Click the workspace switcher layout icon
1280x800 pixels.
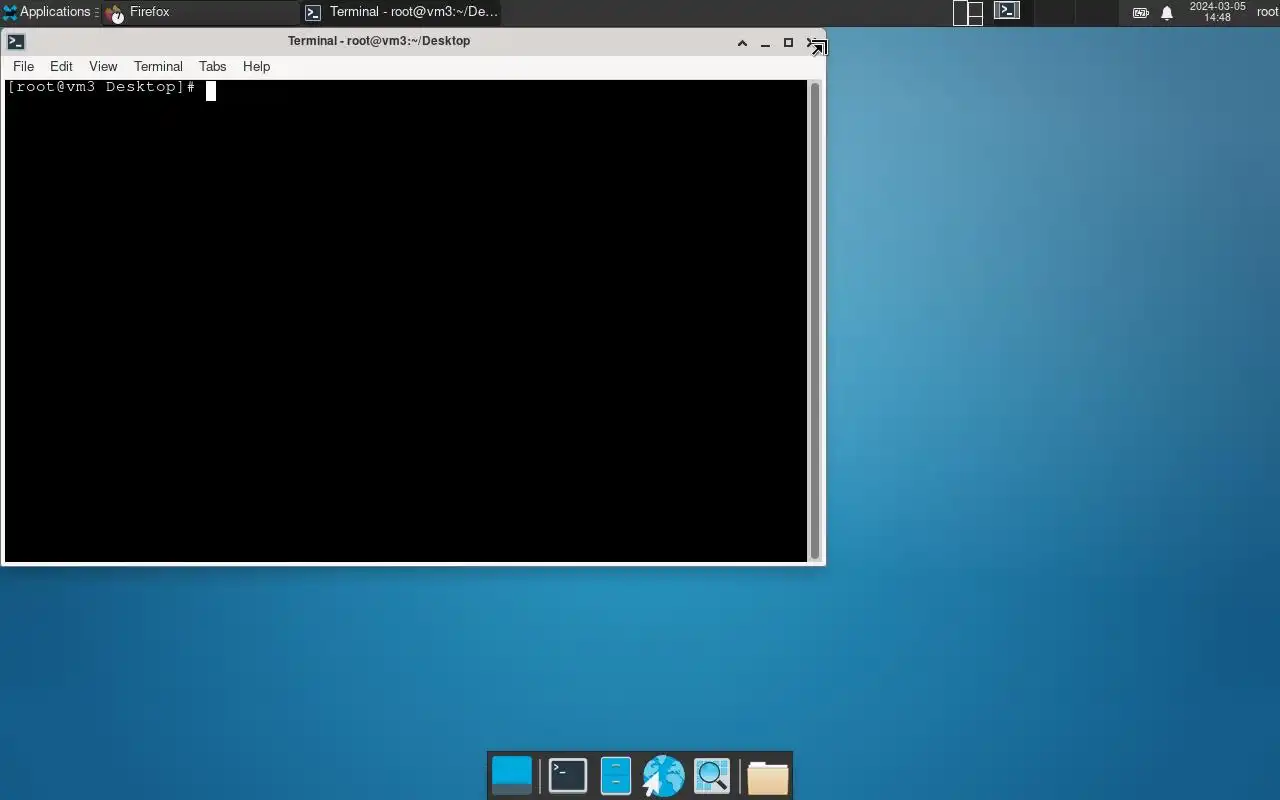click(x=968, y=12)
